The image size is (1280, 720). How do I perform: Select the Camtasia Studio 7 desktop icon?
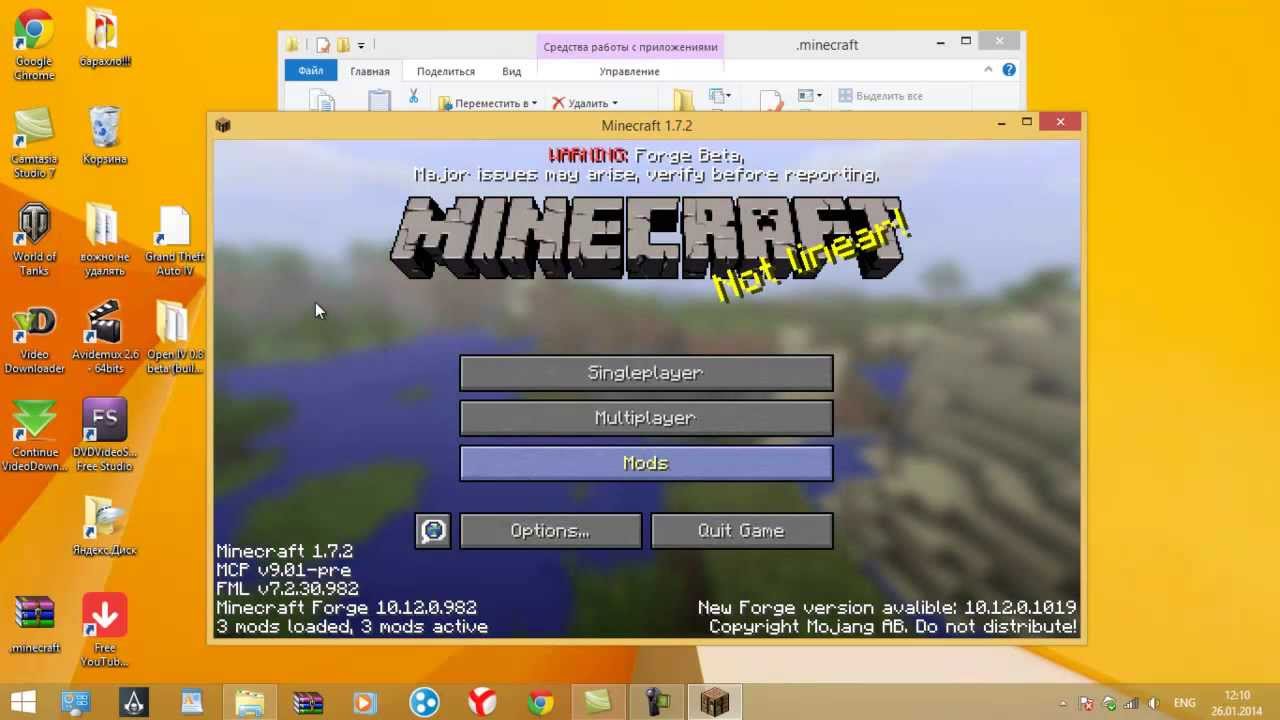tap(34, 143)
